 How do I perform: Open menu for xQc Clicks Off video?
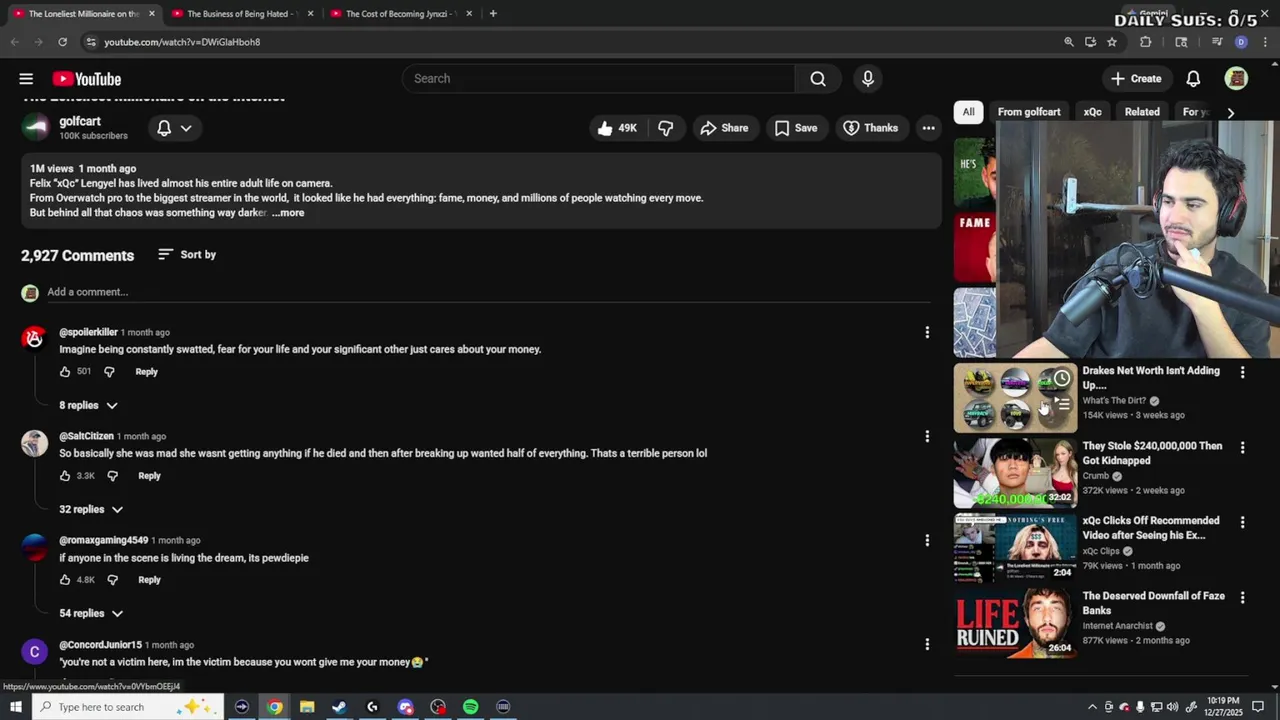click(1242, 522)
